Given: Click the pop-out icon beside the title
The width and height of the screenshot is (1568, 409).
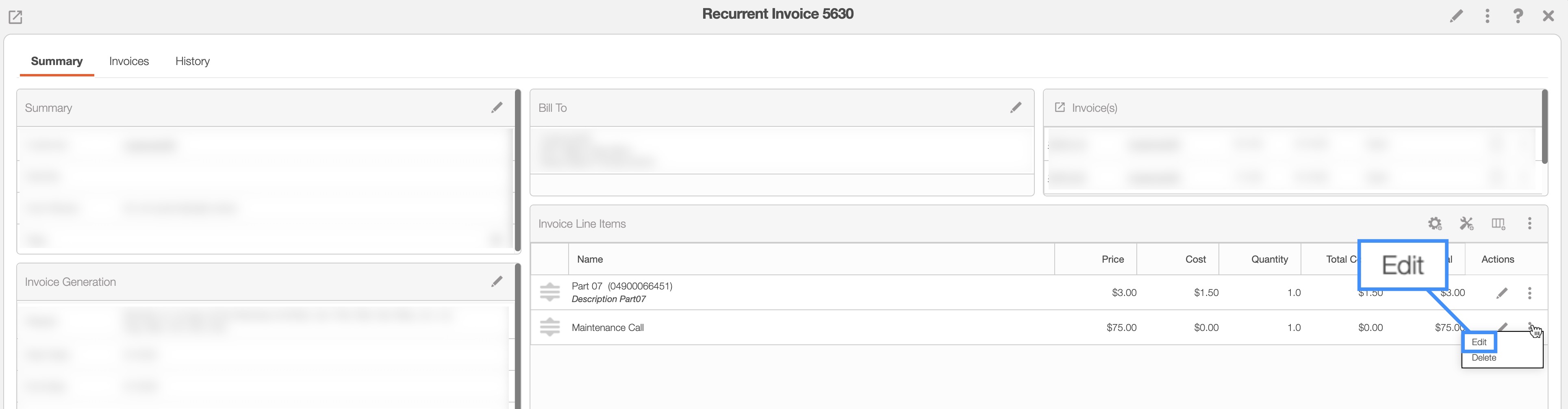Looking at the screenshot, I should (15, 17).
